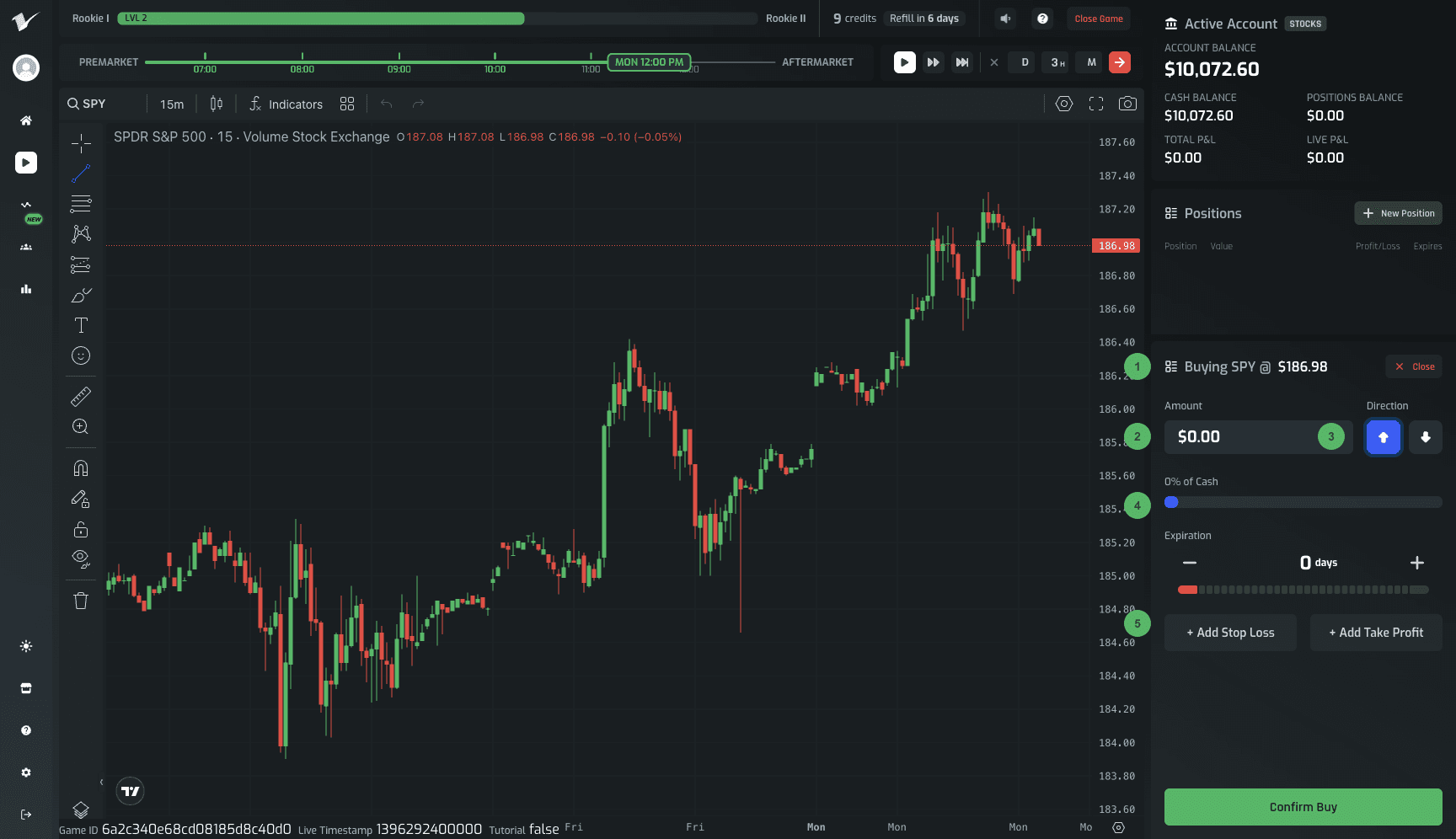The image size is (1456, 839).
Task: Toggle magnet mode for drawings
Action: click(x=81, y=468)
